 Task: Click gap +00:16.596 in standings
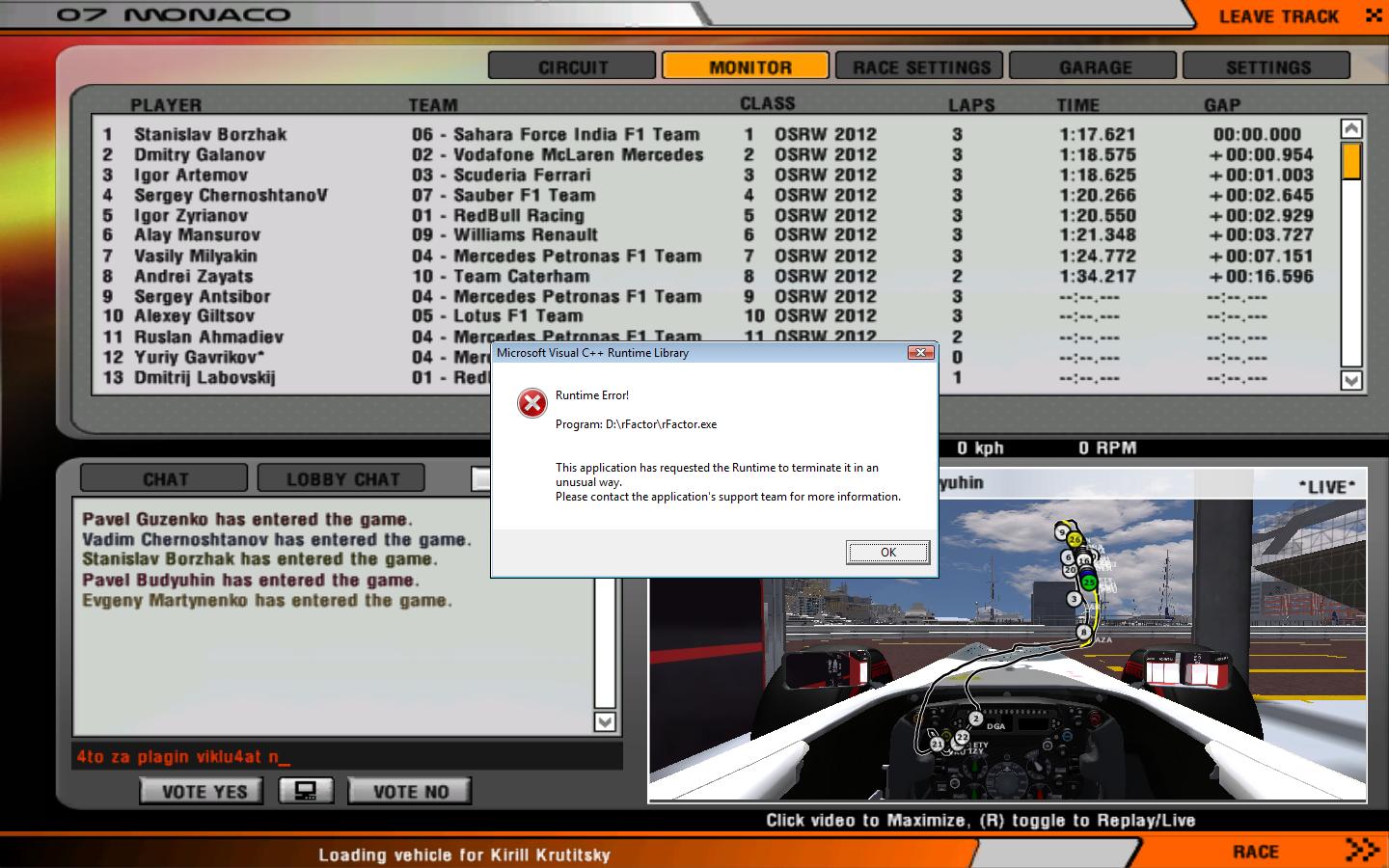[1262, 276]
